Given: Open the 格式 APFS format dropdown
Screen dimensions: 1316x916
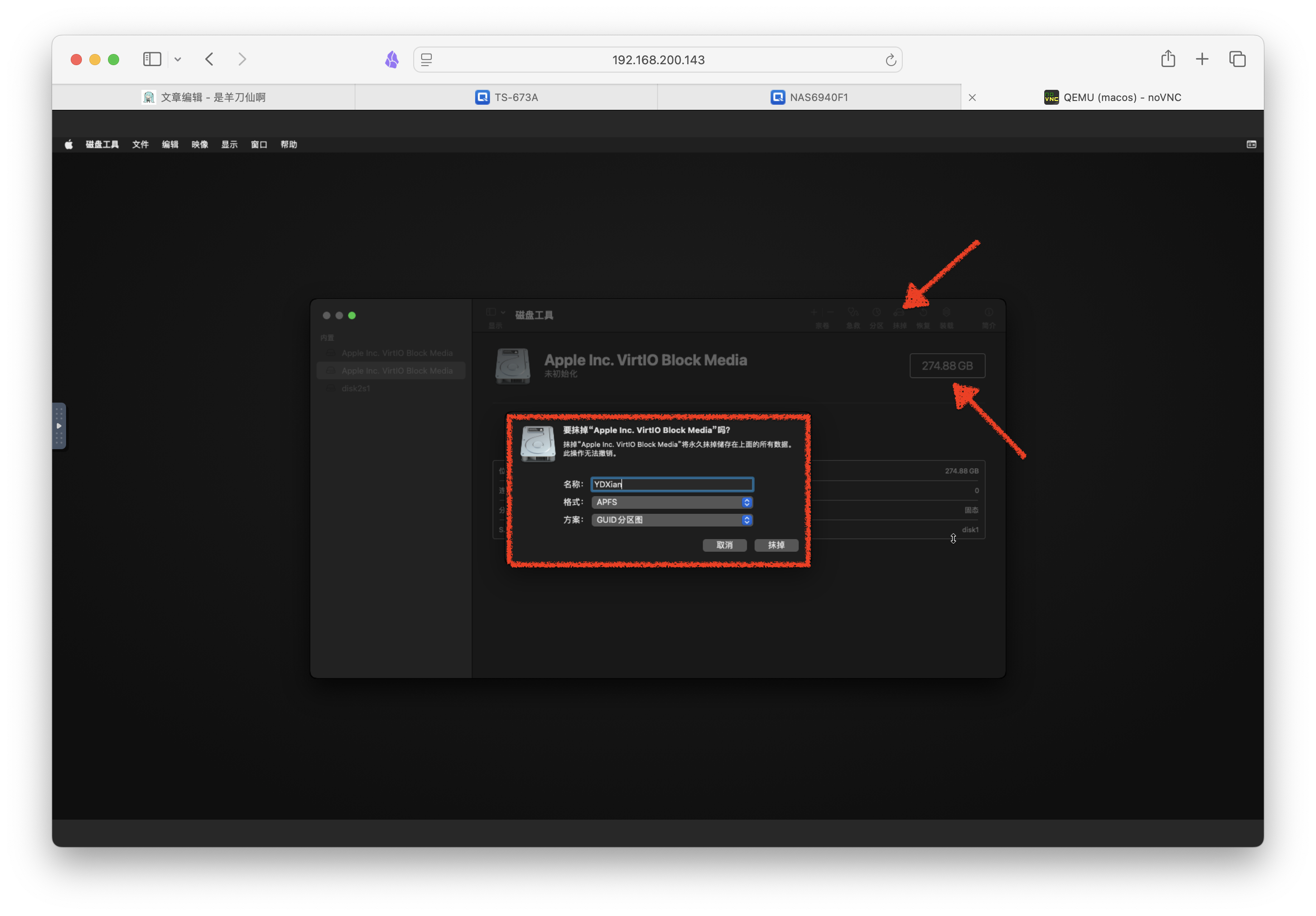Looking at the screenshot, I should pyautogui.click(x=672, y=502).
